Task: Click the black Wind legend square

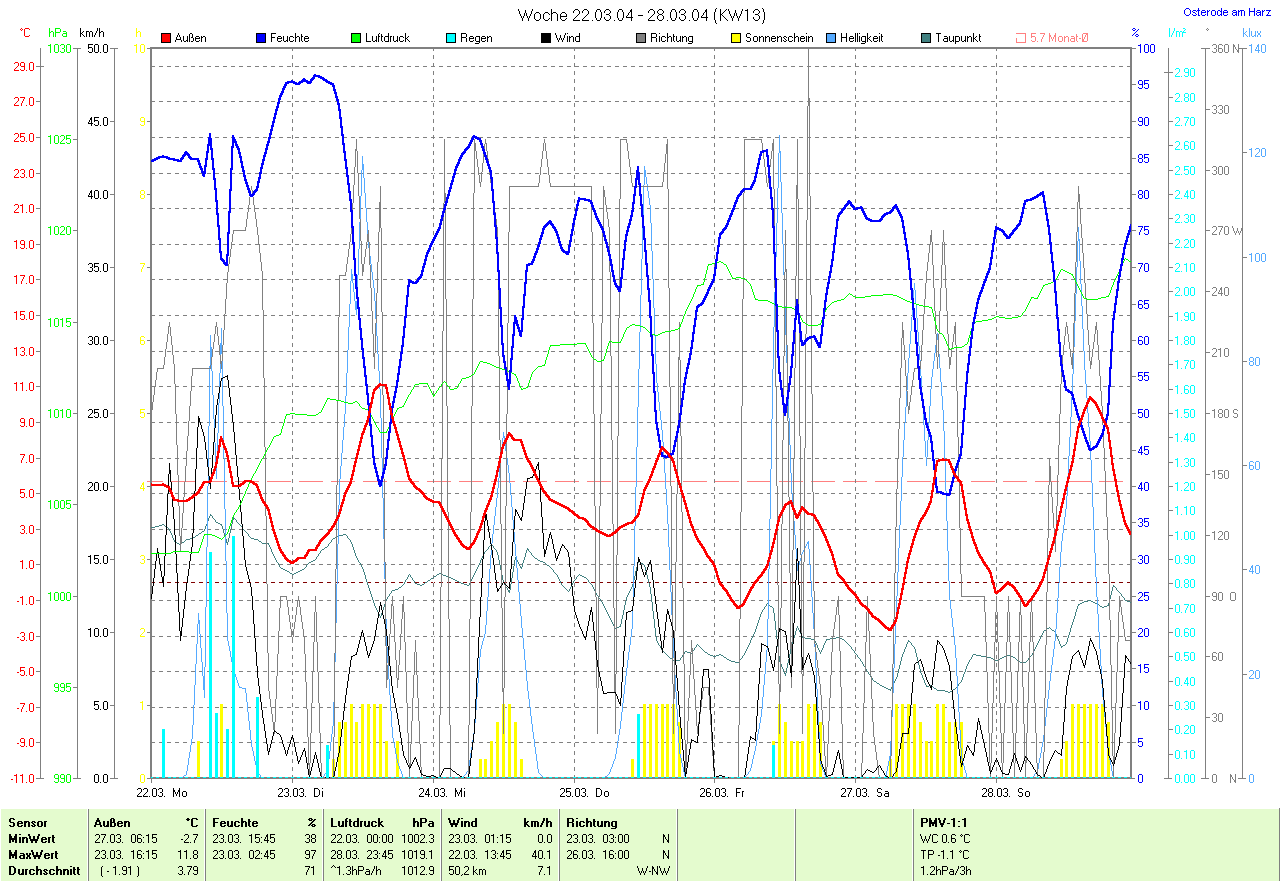Action: (x=546, y=38)
